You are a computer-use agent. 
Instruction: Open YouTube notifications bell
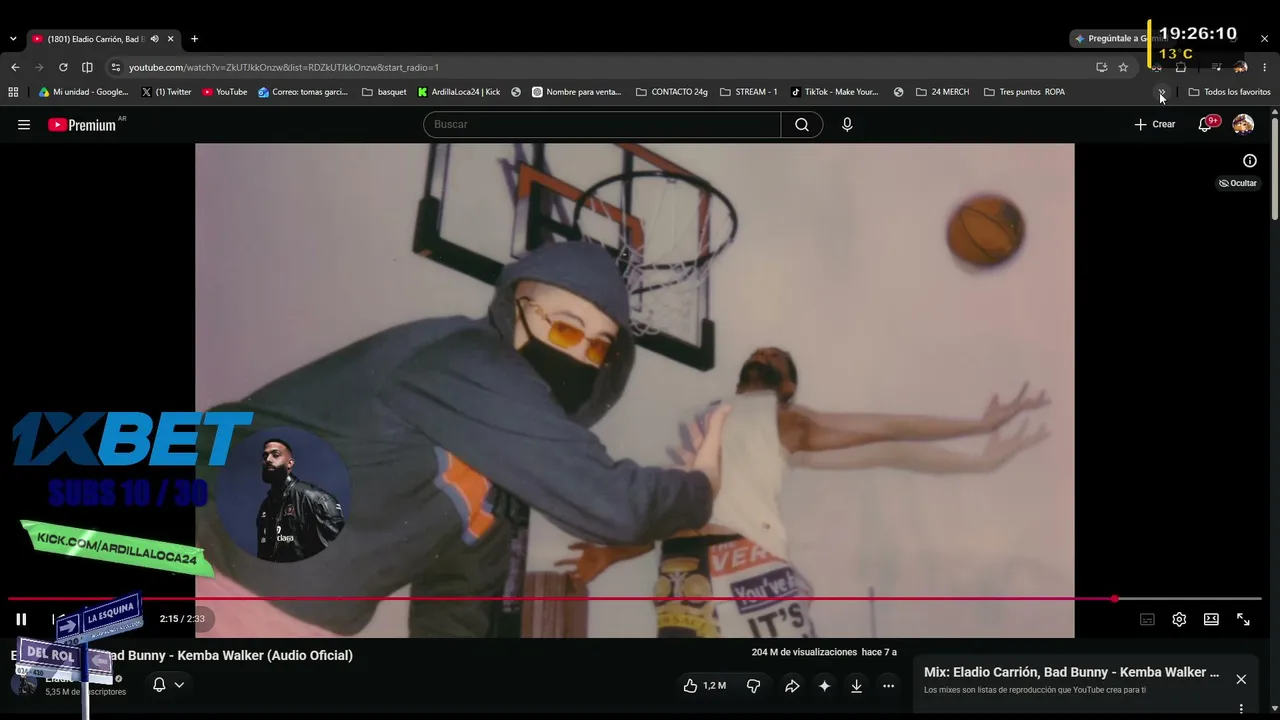tap(1206, 124)
